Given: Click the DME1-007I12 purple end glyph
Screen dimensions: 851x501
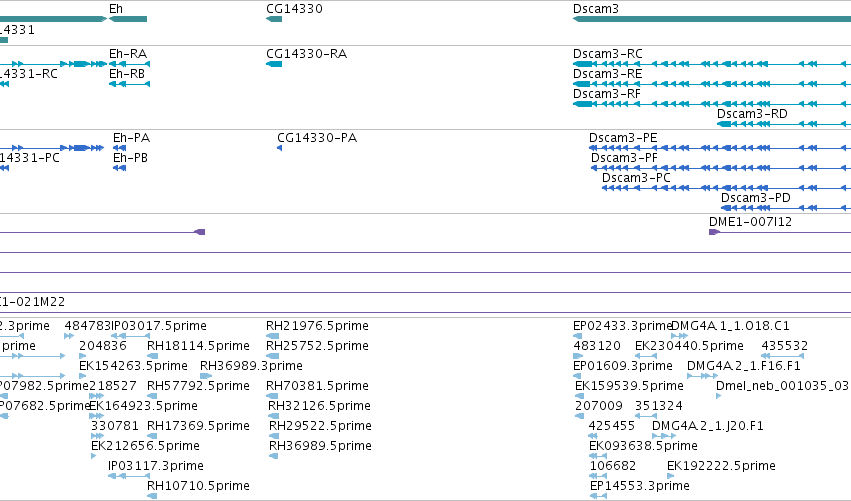Looking at the screenshot, I should [x=714, y=232].
